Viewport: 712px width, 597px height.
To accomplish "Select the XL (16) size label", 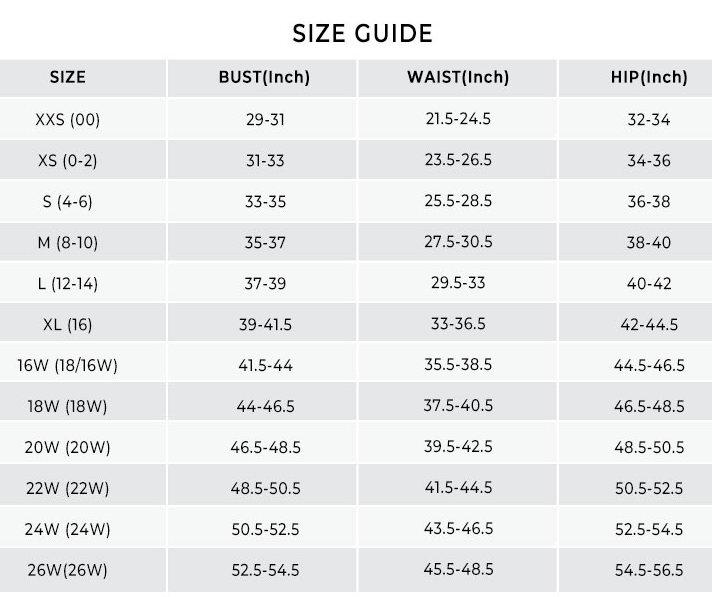I will tap(68, 324).
